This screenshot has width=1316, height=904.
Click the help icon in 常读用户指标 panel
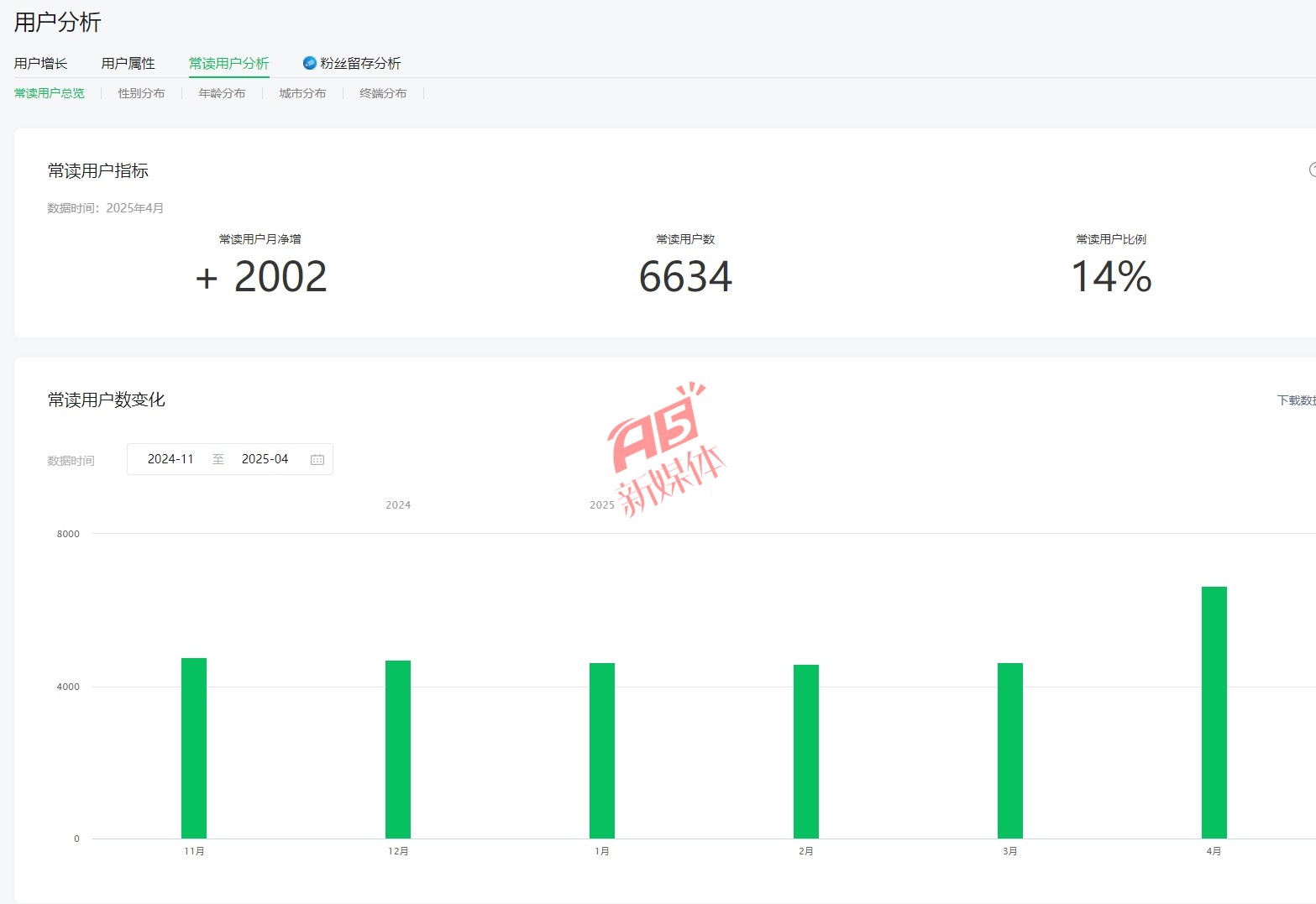coord(1312,170)
